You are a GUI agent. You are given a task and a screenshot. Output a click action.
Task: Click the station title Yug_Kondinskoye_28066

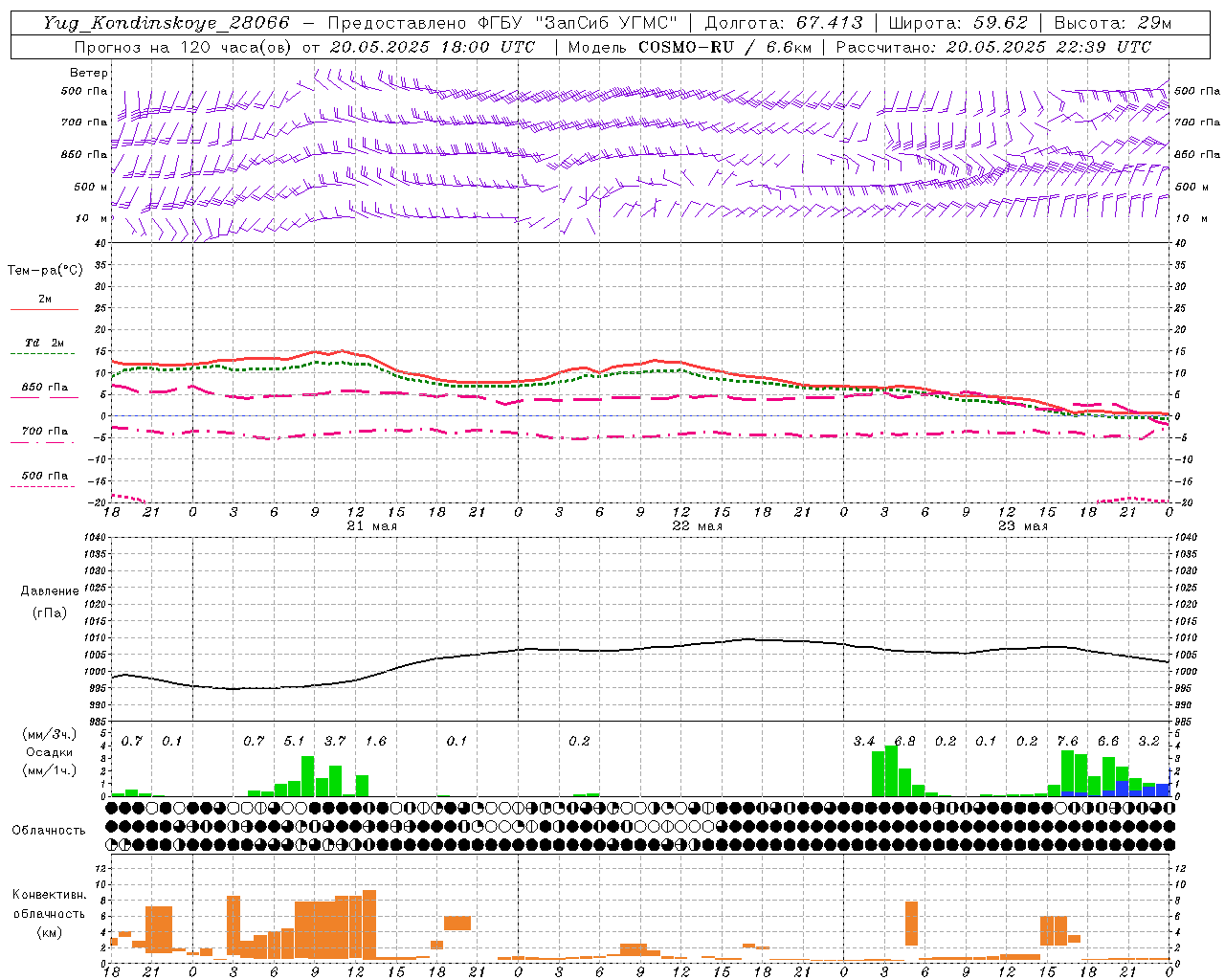[167, 23]
